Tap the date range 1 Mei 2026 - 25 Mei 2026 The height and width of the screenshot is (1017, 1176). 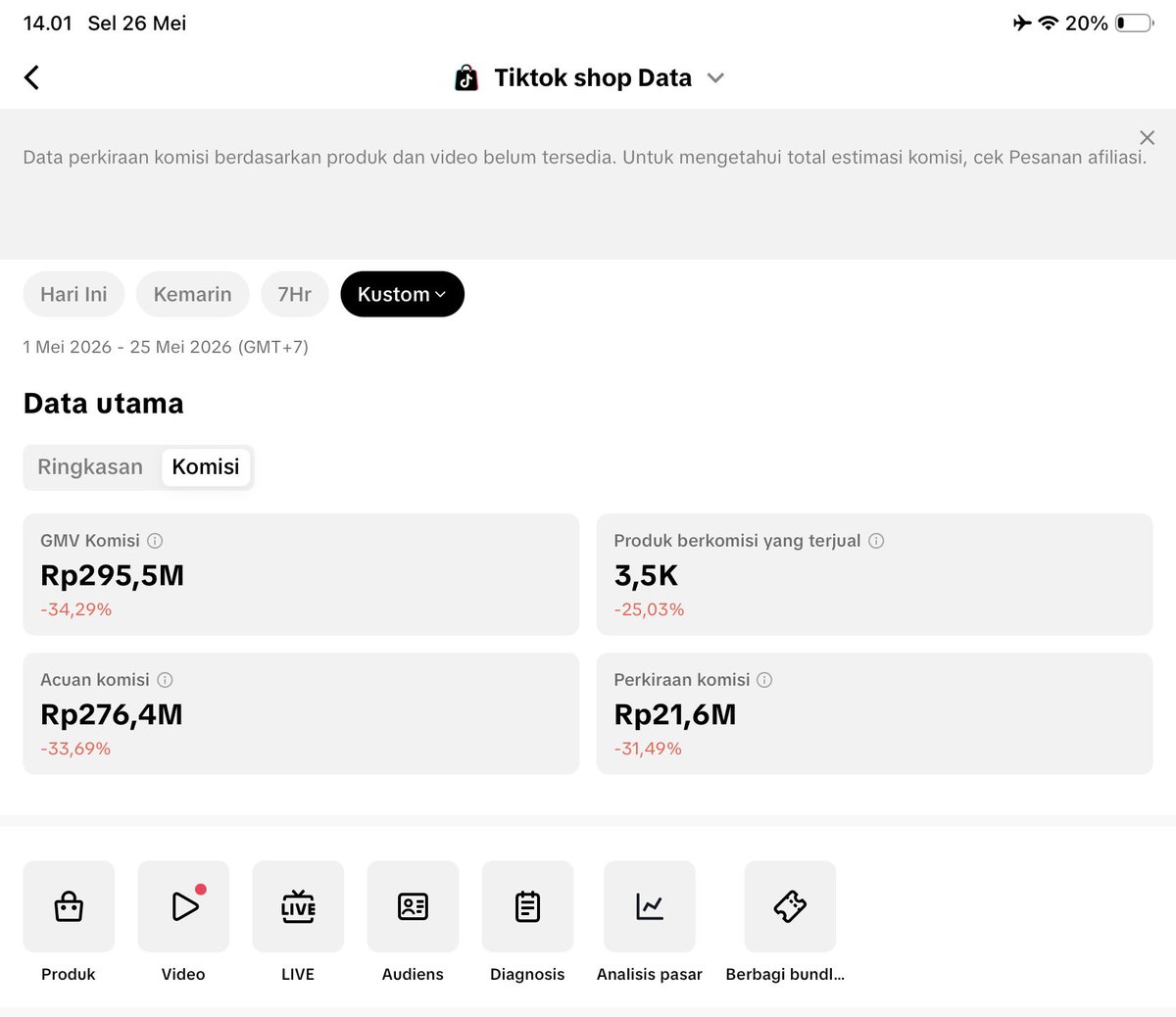(166, 347)
